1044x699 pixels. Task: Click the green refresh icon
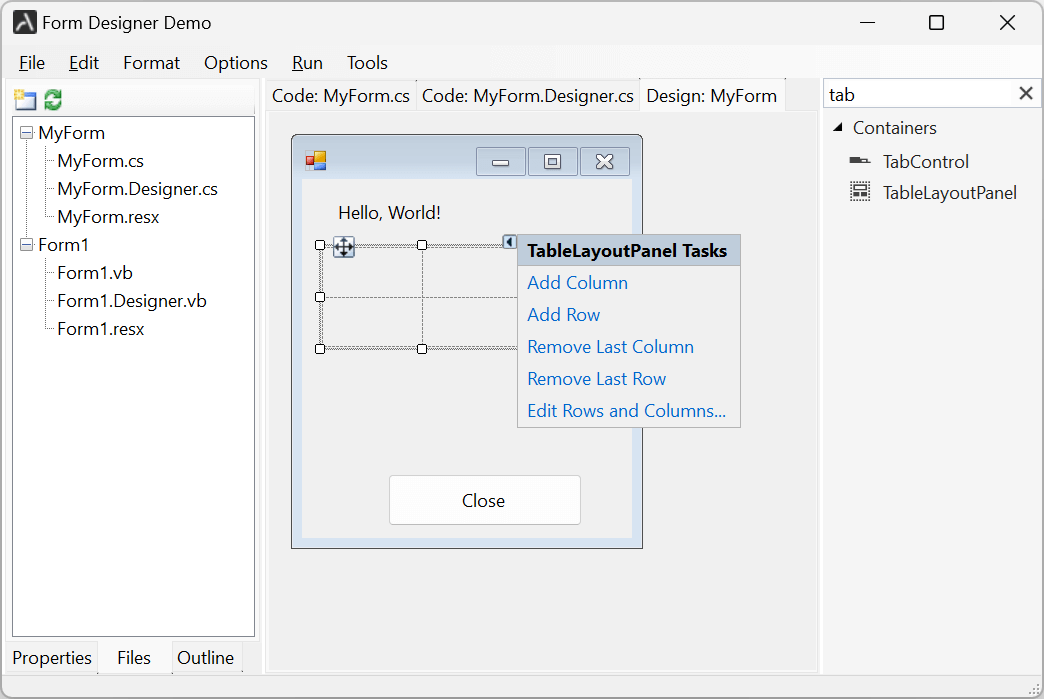click(x=53, y=100)
